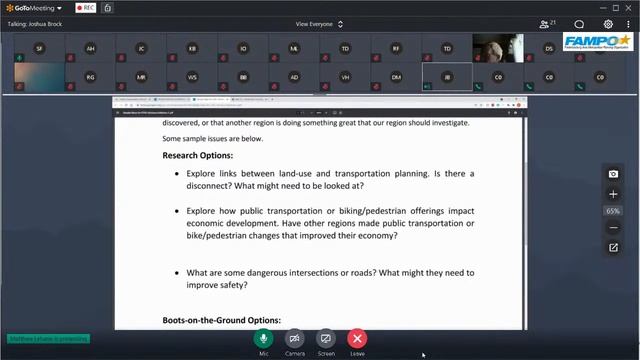This screenshot has height=360, width=640.
Task: Click the muted mic icon on RG tile
Action: tap(70, 87)
